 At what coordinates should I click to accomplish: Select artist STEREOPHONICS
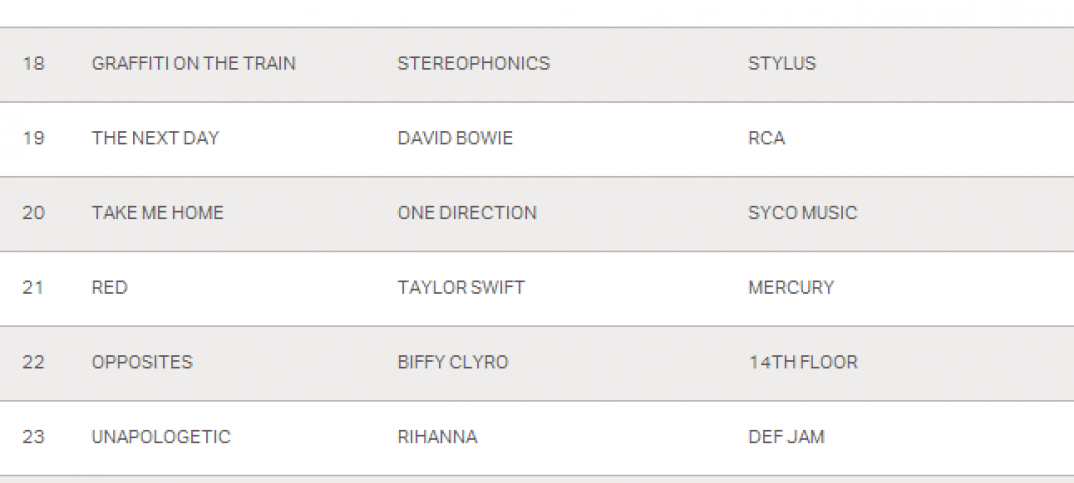(473, 63)
